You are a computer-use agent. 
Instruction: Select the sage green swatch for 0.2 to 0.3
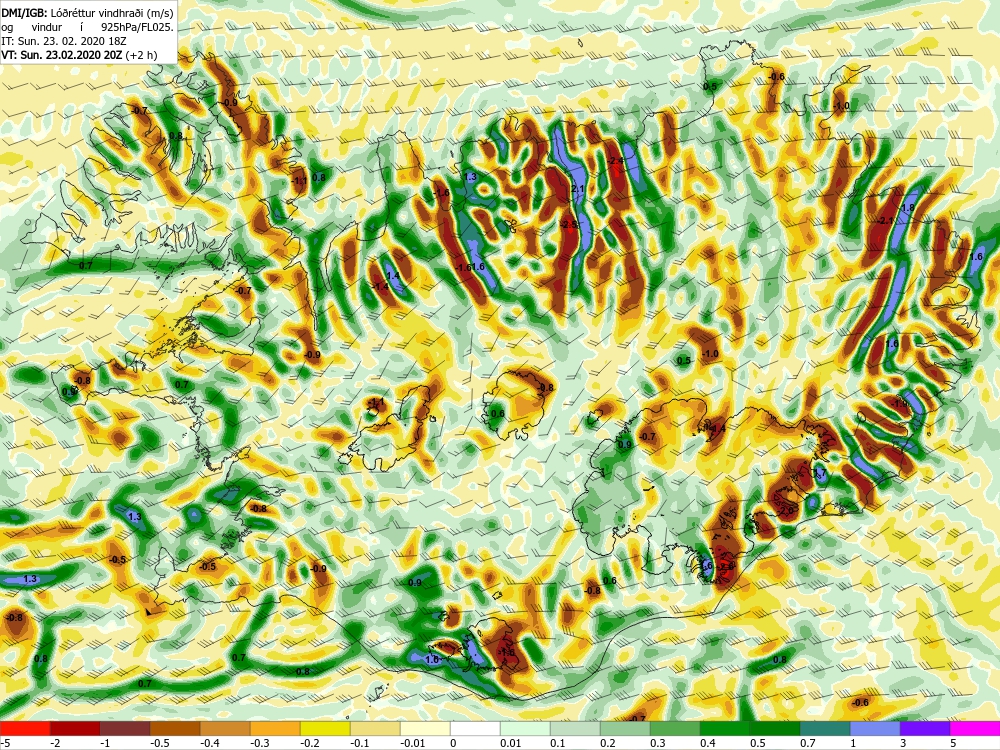[625, 729]
